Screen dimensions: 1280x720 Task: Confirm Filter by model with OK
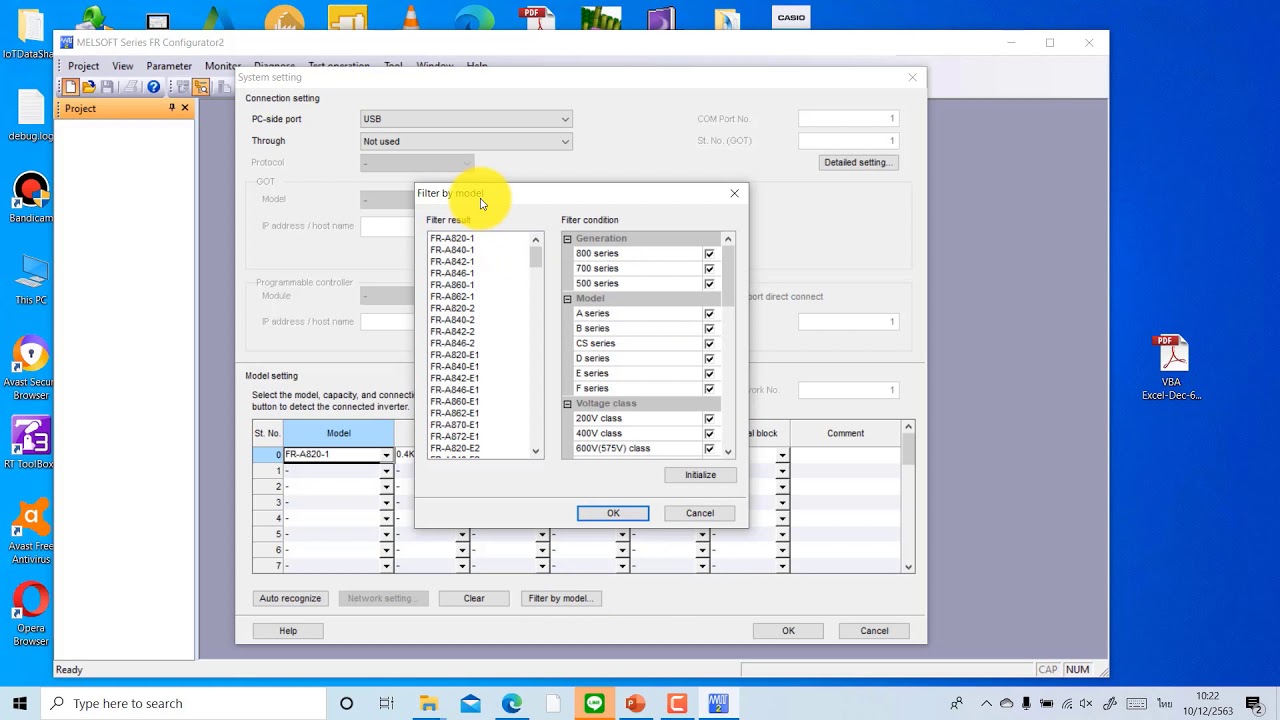click(613, 513)
